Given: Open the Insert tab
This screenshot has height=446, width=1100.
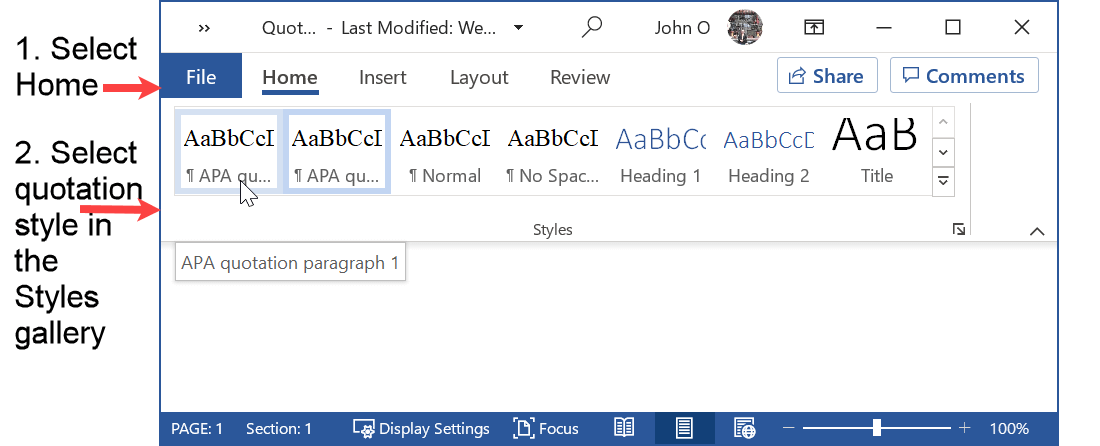Looking at the screenshot, I should [x=382, y=77].
